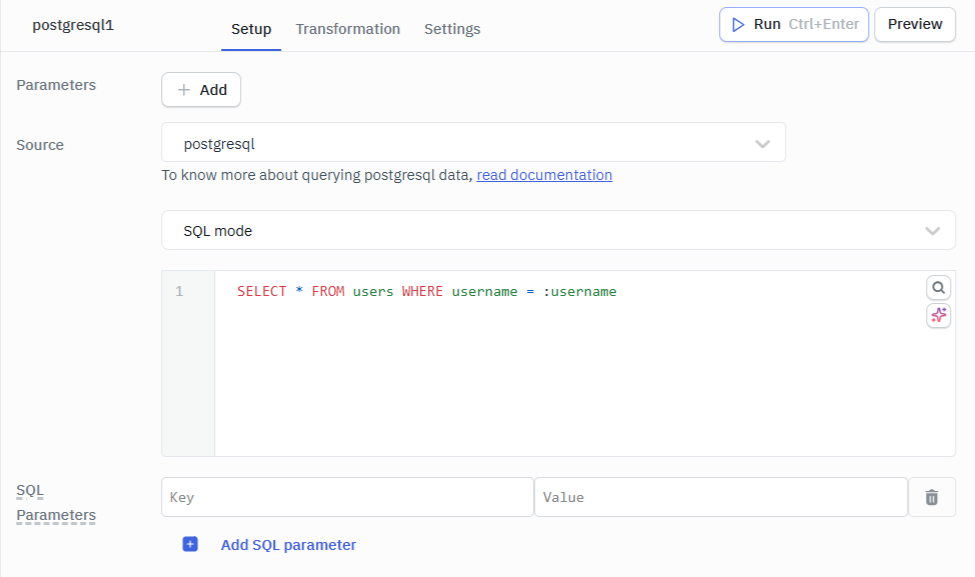
Task: Click line 1 of the SQL query editor
Action: [424, 291]
